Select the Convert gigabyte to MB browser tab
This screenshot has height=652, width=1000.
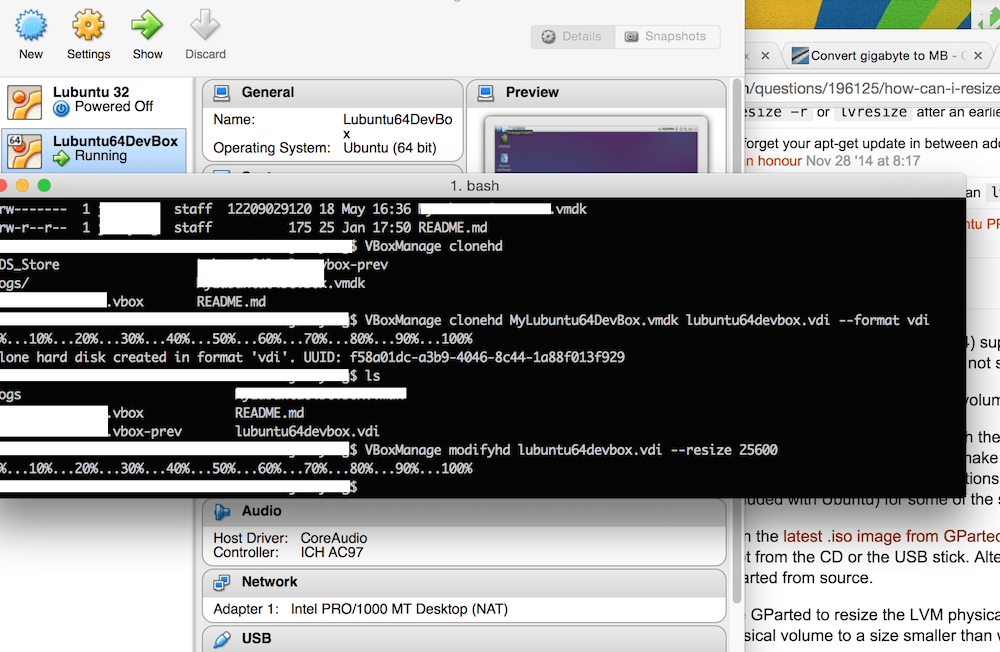pos(888,56)
